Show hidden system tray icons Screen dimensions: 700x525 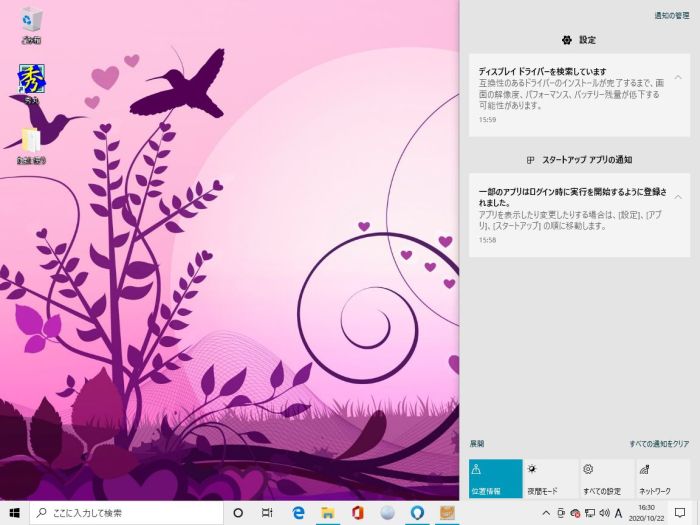click(546, 513)
